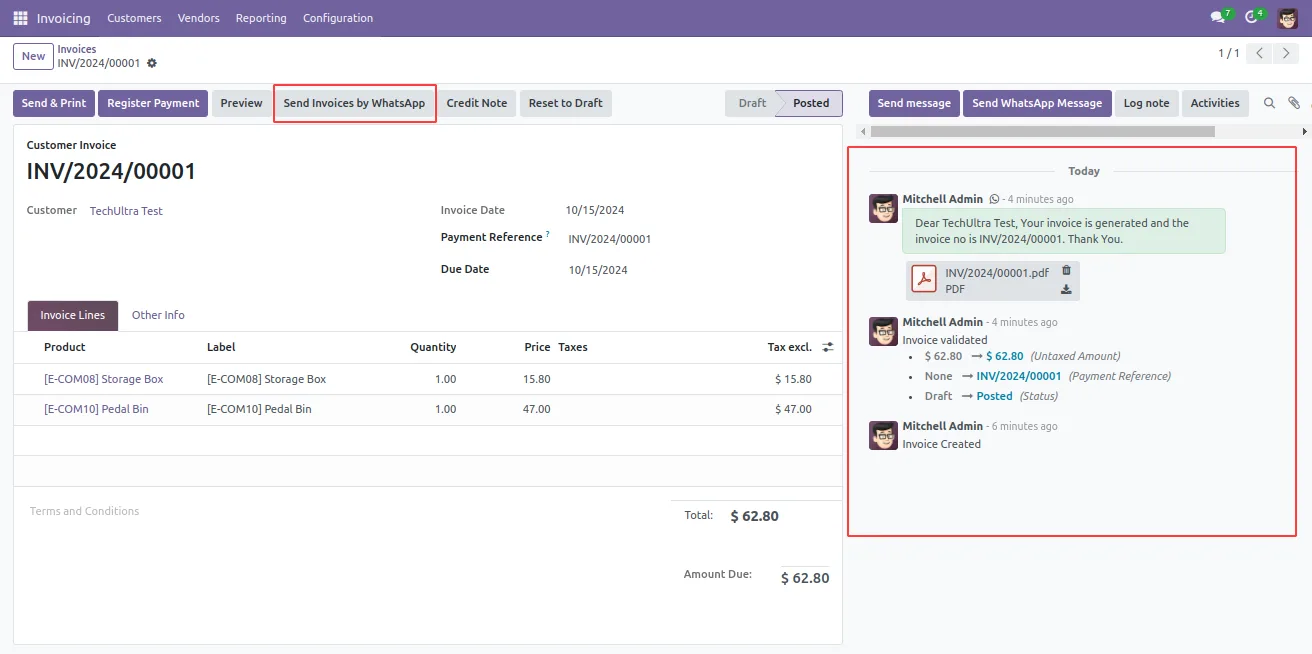Open the apps grid menu icon
The height and width of the screenshot is (654, 1312).
(20, 18)
